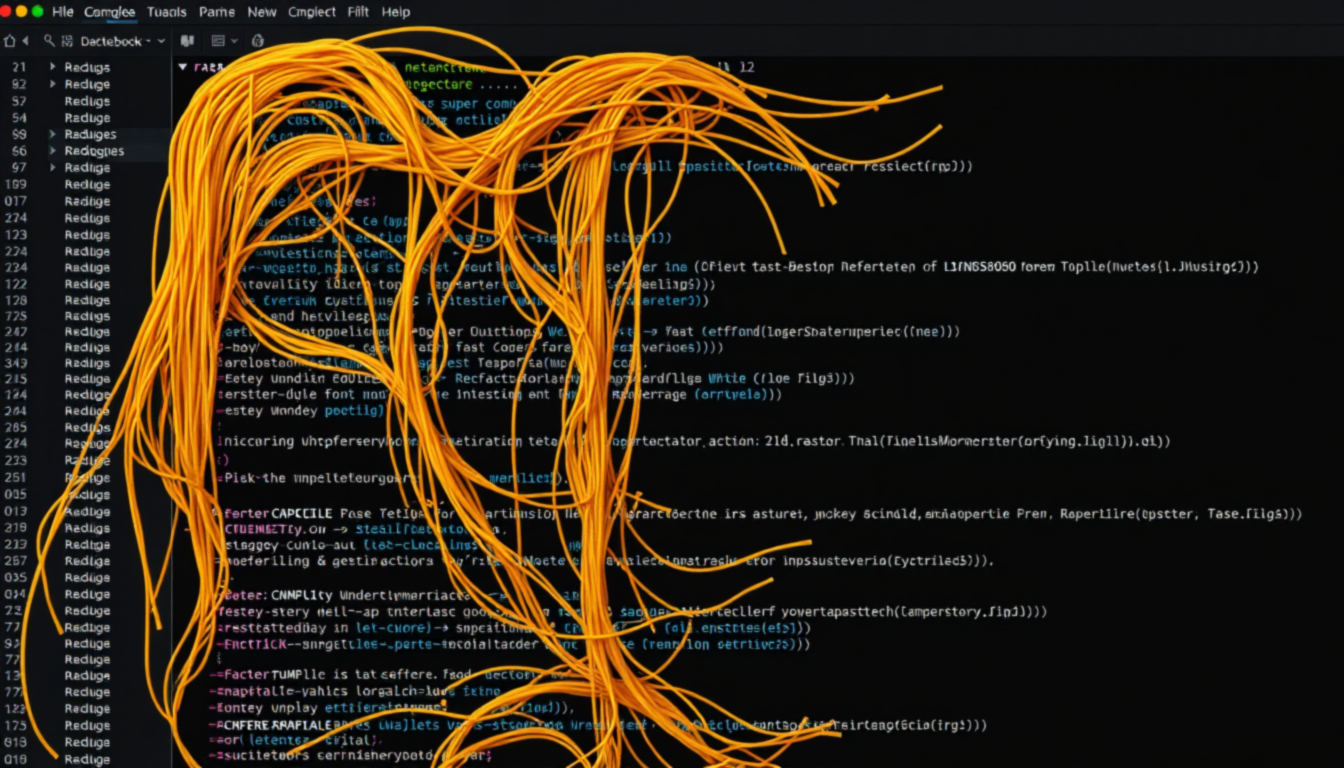Expand the sidebar row numbered 21
This screenshot has width=1344, height=768.
coord(52,67)
